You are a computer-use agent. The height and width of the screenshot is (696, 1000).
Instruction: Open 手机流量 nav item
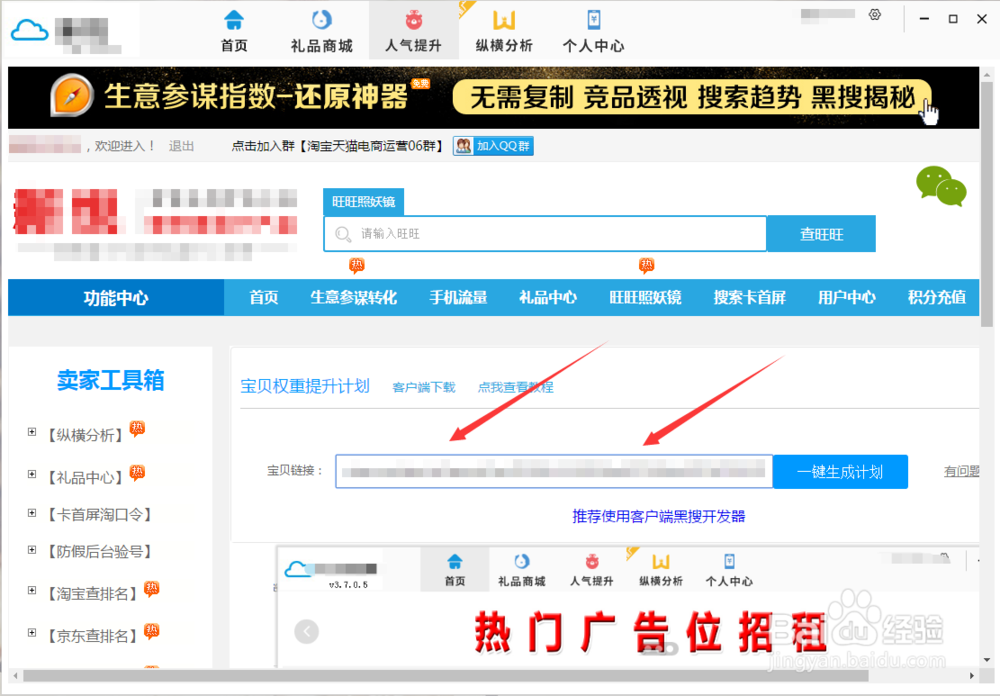458,297
